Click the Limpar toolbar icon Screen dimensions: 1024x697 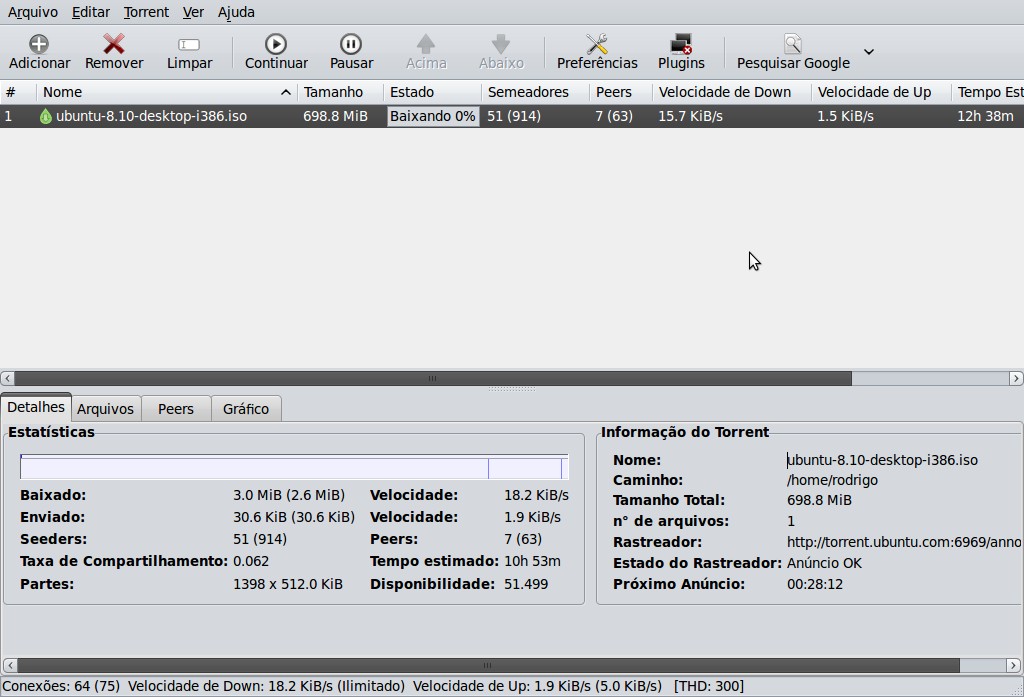point(189,44)
